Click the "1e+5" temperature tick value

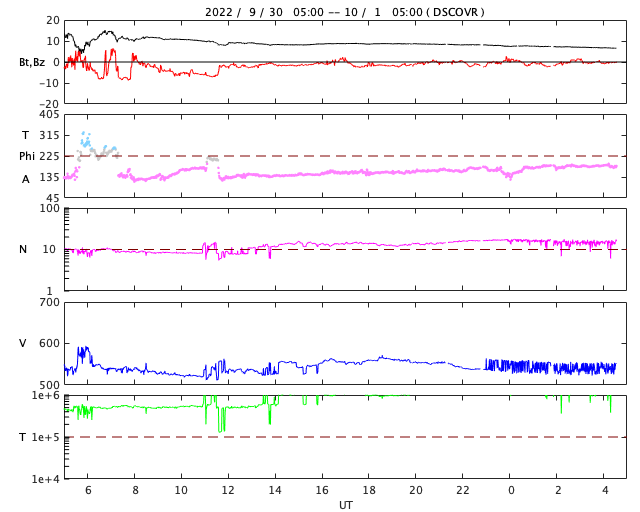pyautogui.click(x=46, y=437)
